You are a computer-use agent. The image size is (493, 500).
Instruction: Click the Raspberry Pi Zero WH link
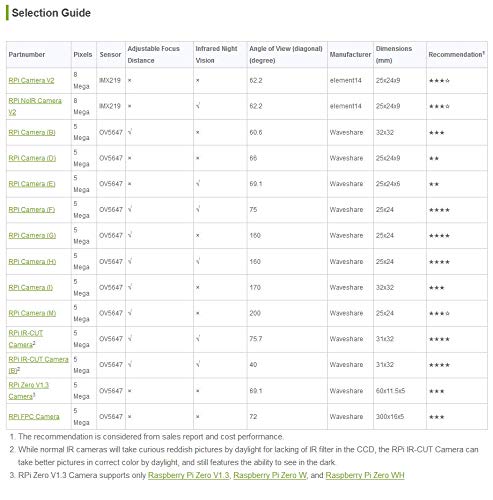click(365, 475)
